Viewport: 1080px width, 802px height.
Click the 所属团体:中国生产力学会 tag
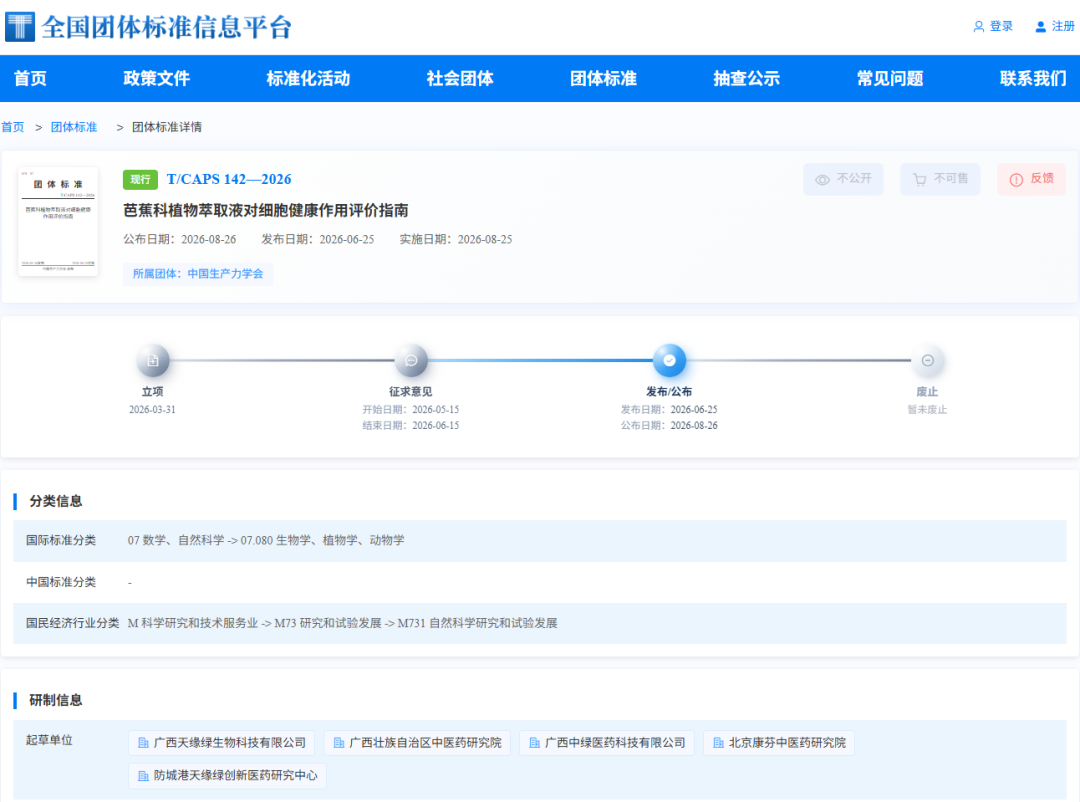(x=198, y=274)
